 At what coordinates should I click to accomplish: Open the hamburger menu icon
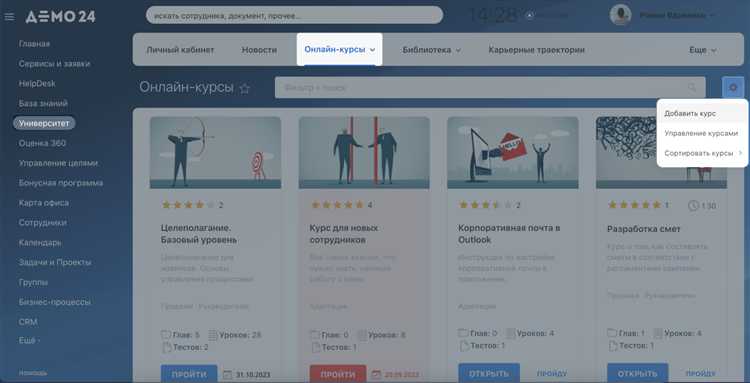[9, 17]
